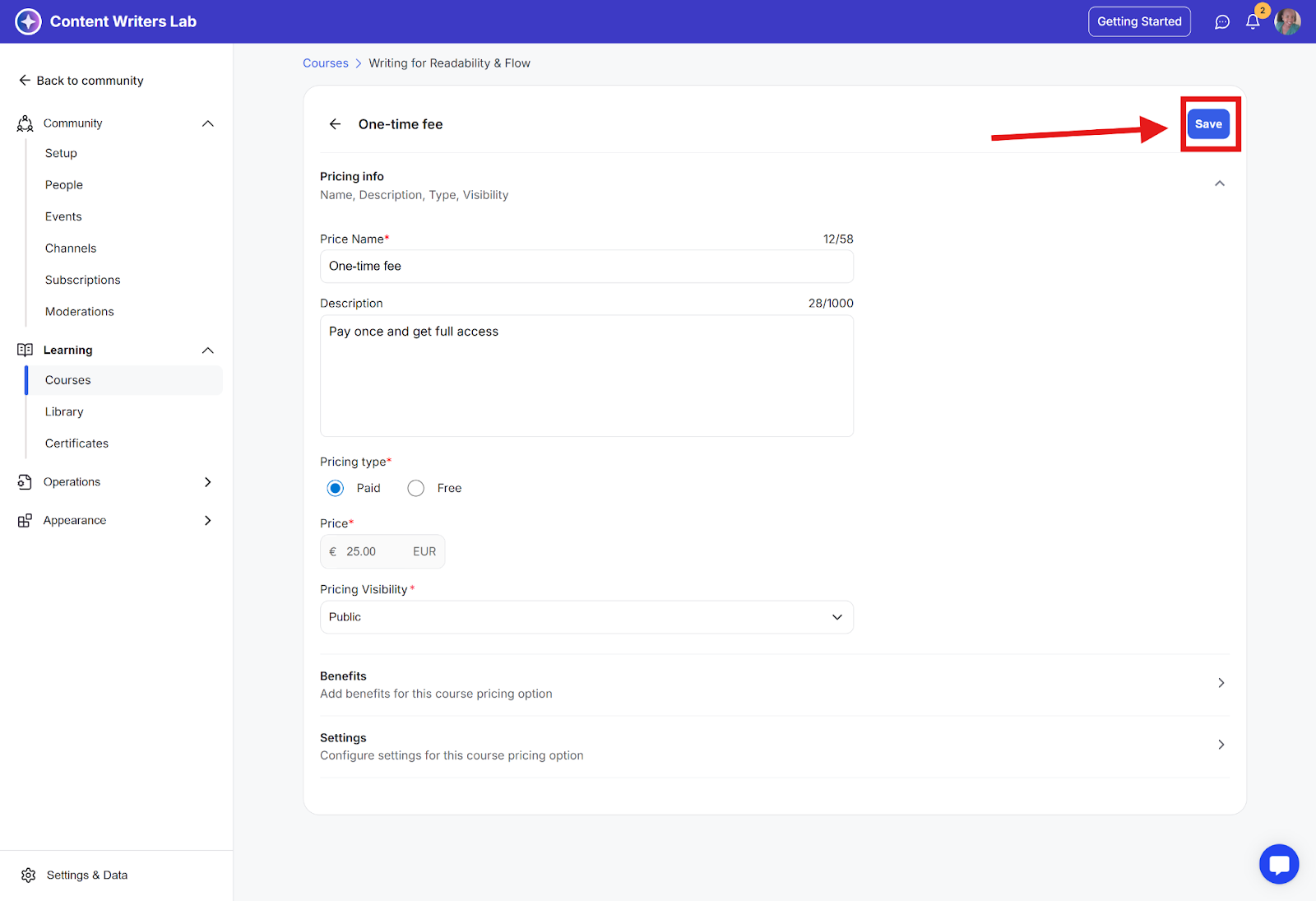
Task: Expand the Settings section chevron
Action: (x=1221, y=745)
